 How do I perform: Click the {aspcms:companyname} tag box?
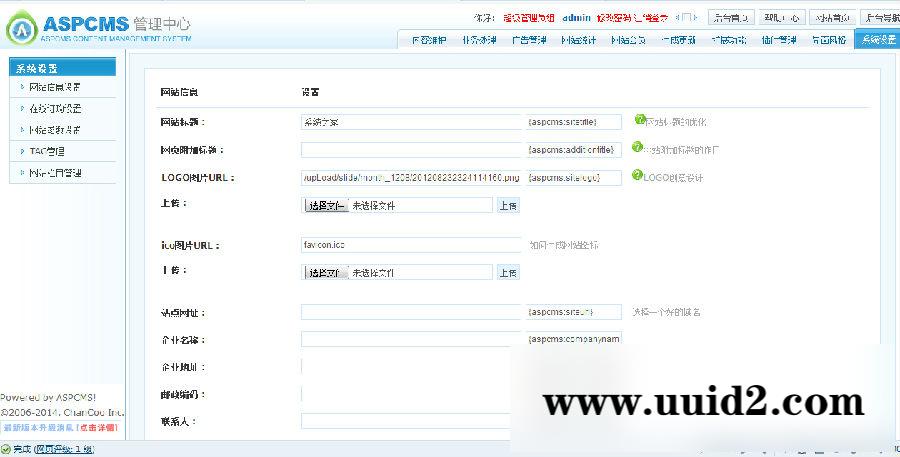pyautogui.click(x=573, y=339)
